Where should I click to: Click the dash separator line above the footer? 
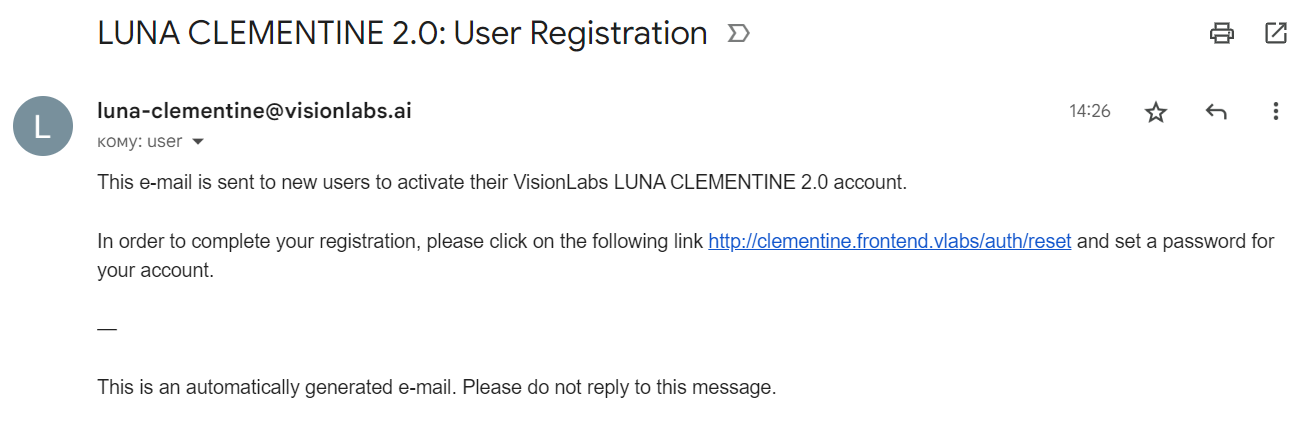tap(107, 329)
